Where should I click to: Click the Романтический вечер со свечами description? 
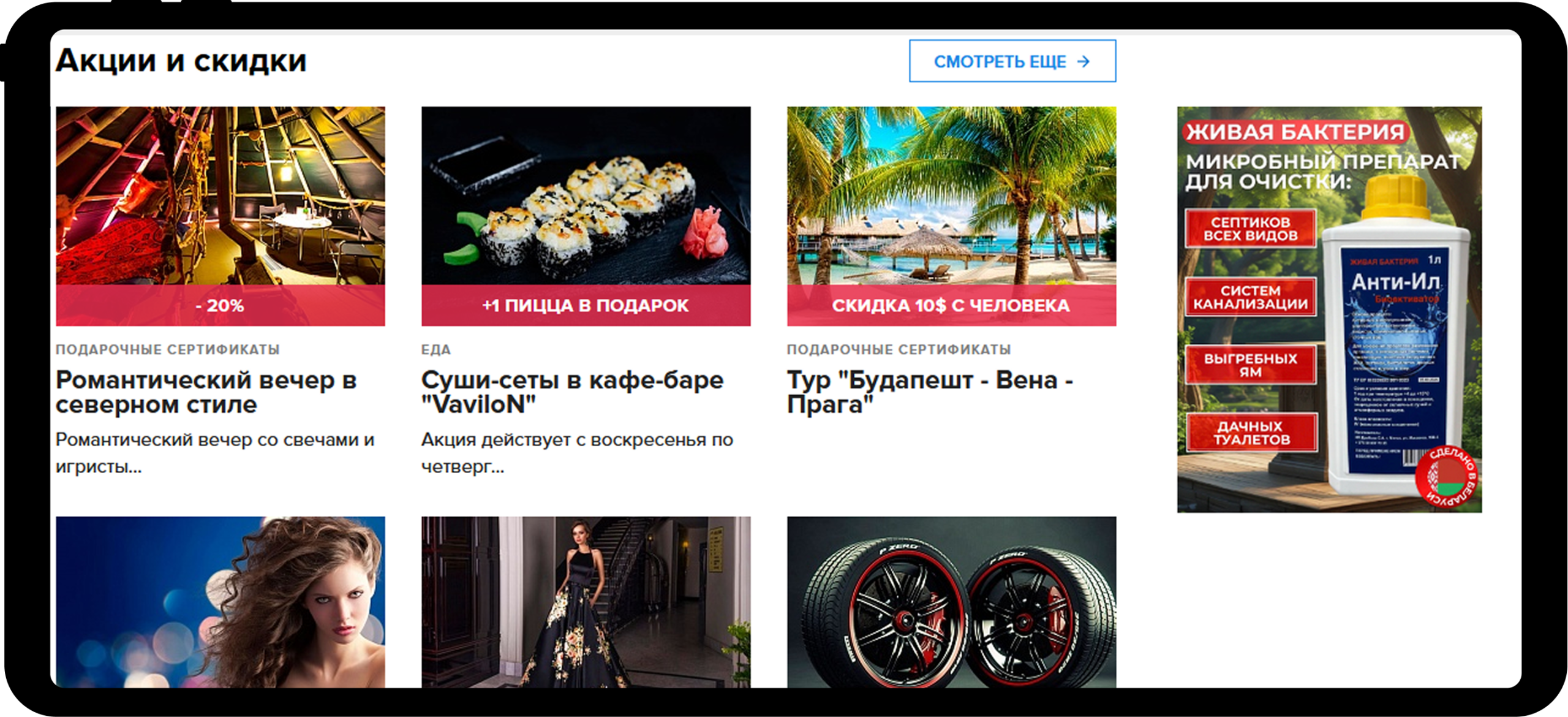215,453
